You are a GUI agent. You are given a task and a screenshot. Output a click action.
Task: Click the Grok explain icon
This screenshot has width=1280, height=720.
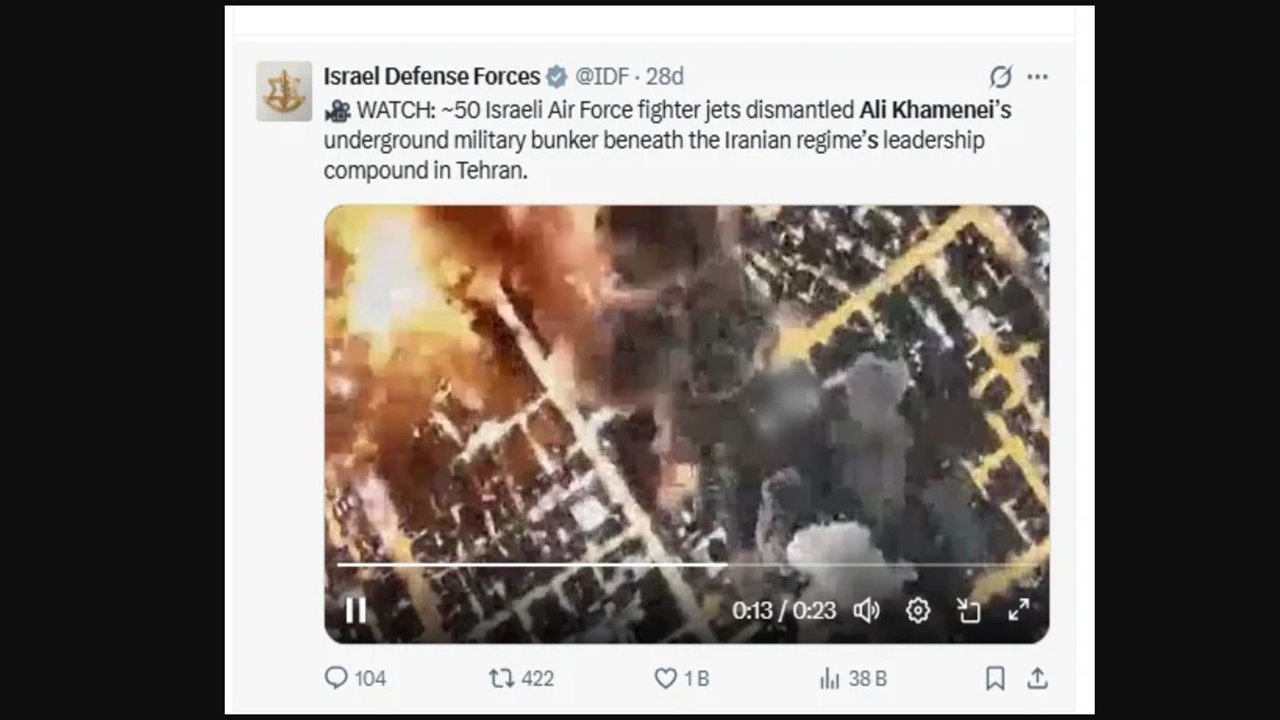(1000, 77)
